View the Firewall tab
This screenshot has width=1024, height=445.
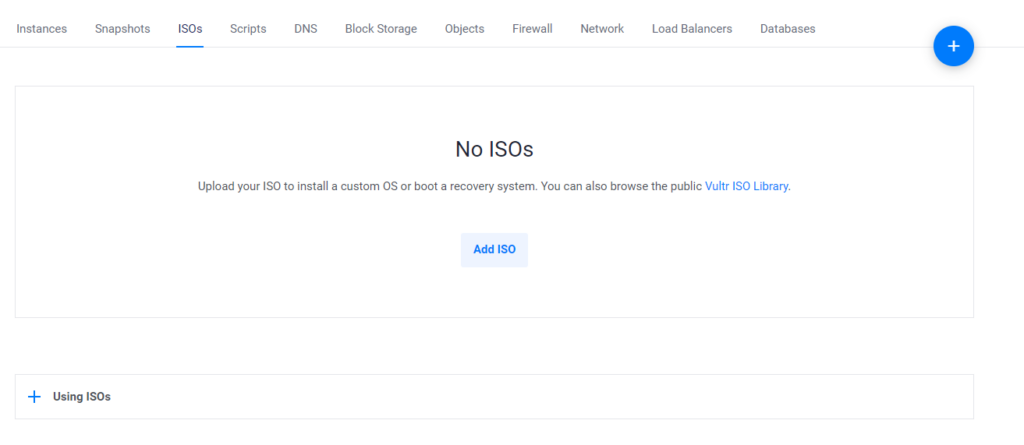[532, 29]
